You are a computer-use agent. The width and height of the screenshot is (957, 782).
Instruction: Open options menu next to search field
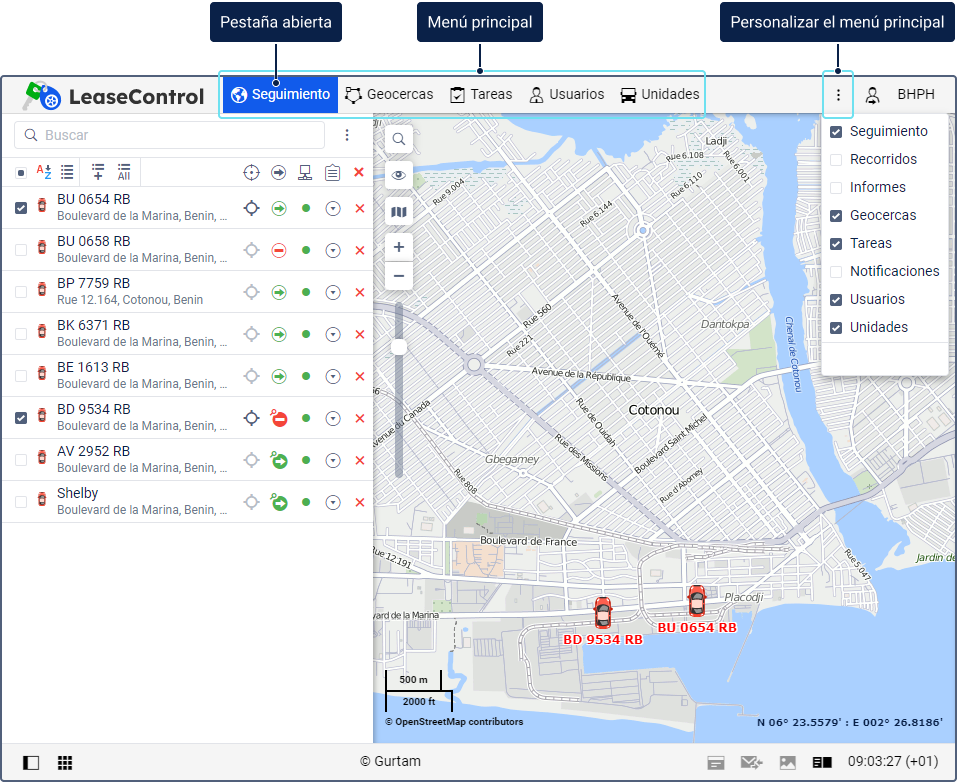pos(347,135)
